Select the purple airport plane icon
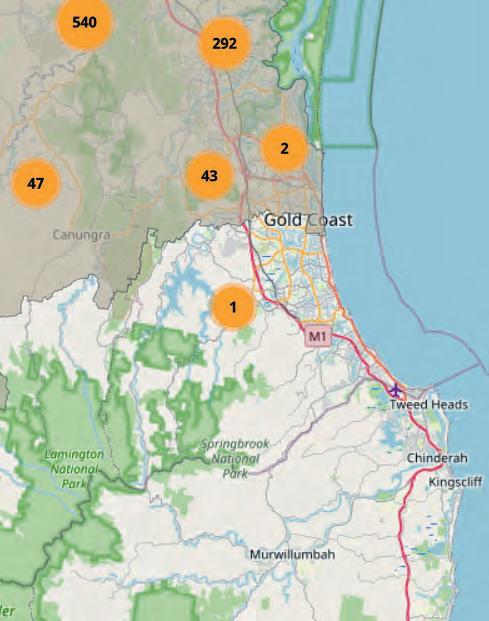Viewport: 489px width, 621px height. tap(395, 390)
